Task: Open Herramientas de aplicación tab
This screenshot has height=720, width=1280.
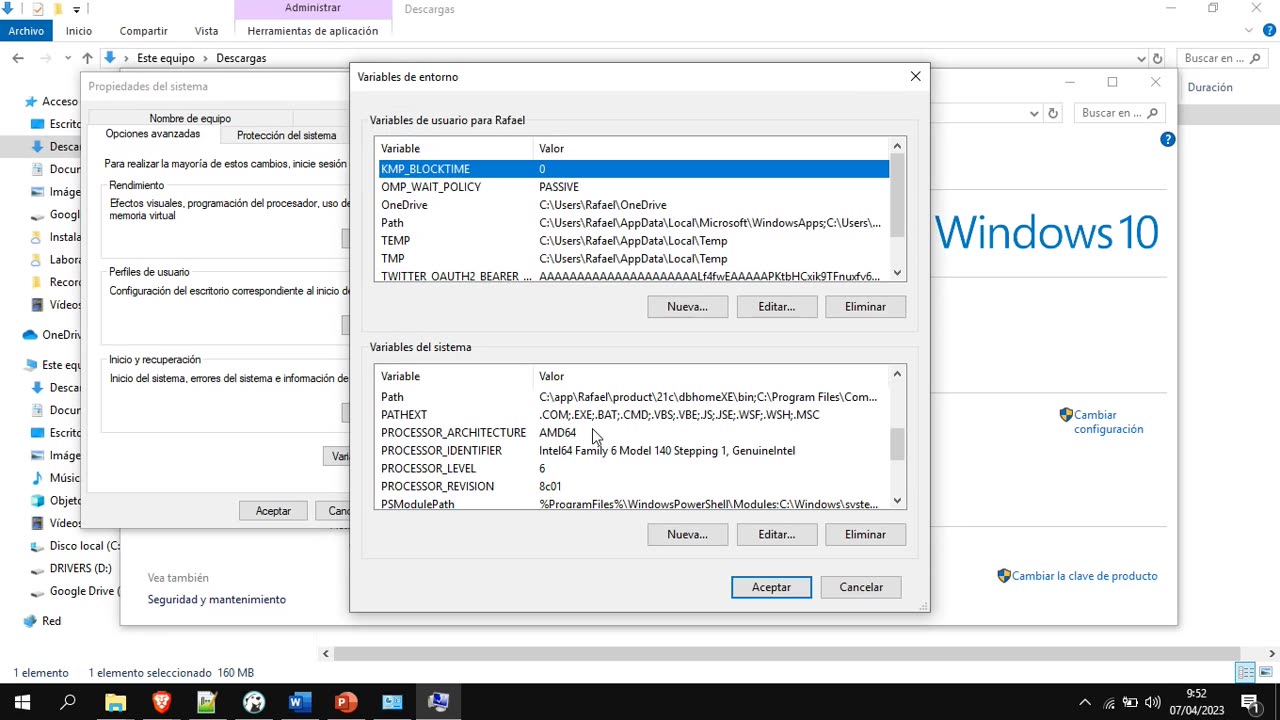Action: click(x=313, y=31)
